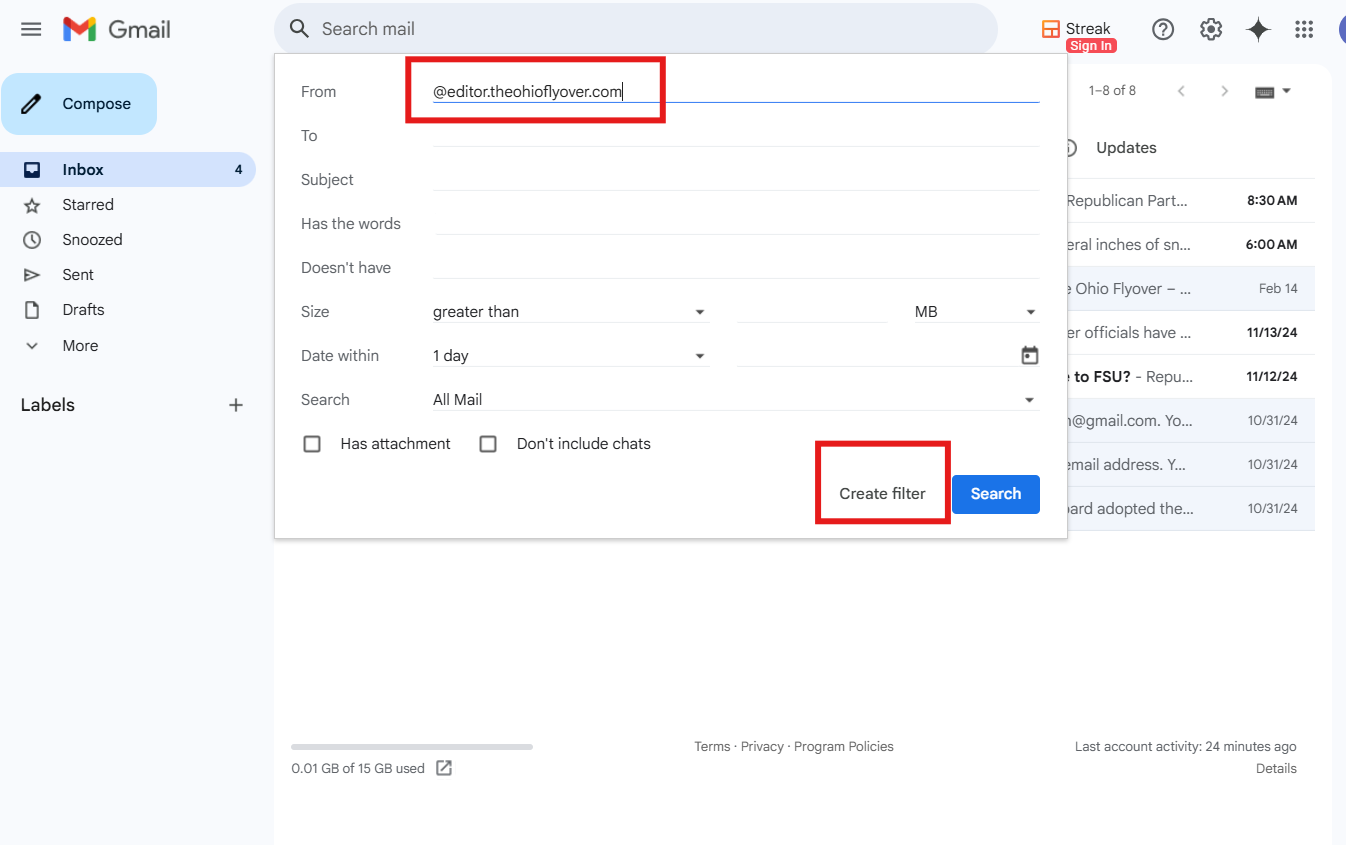
Task: Open the main menu hamburger icon
Action: point(31,29)
